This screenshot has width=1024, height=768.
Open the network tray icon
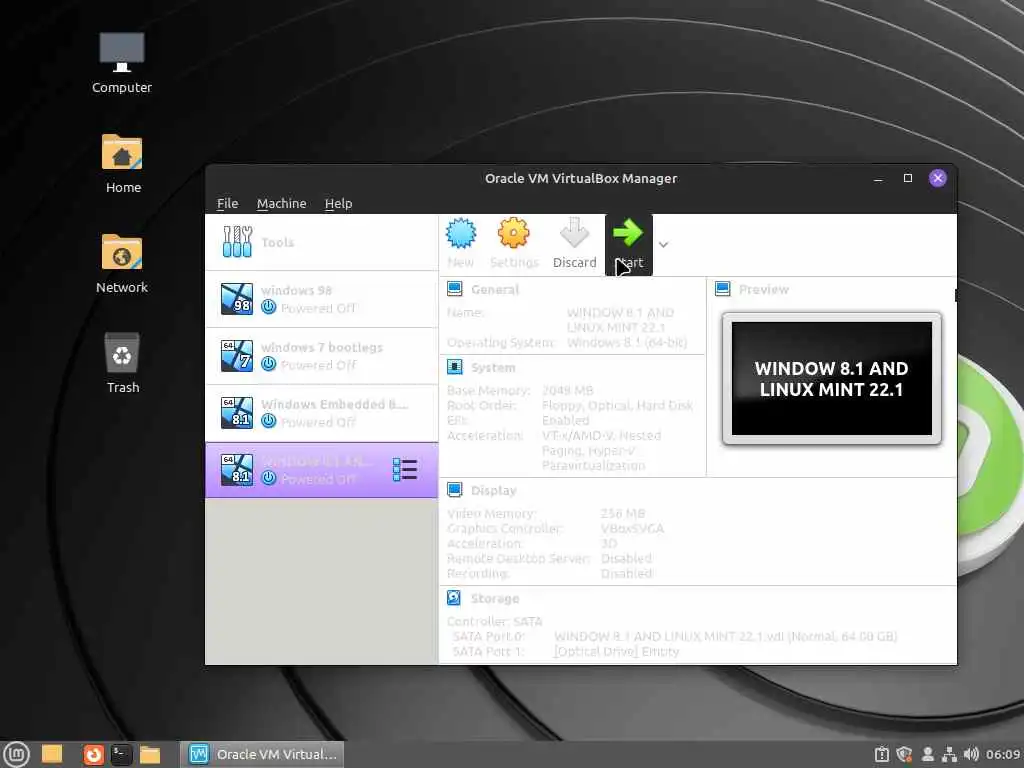(949, 754)
